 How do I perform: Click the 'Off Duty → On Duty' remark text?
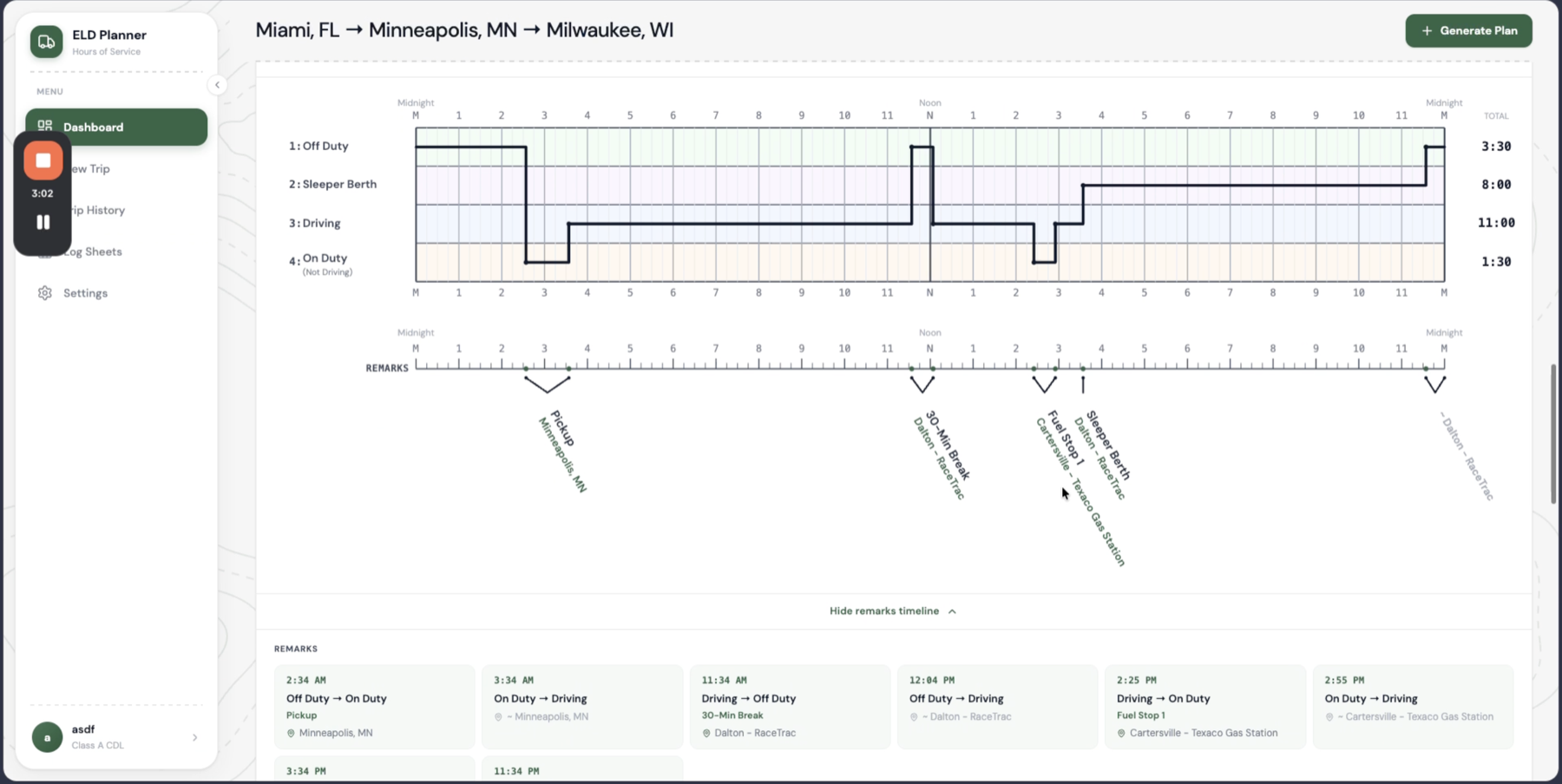coord(337,699)
